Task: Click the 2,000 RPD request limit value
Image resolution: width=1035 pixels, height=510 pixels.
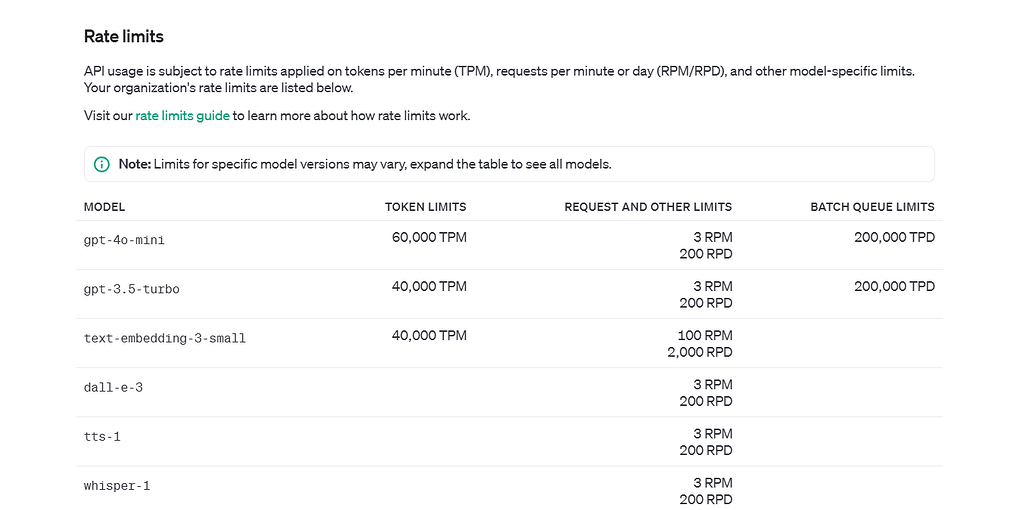Action: 699,352
